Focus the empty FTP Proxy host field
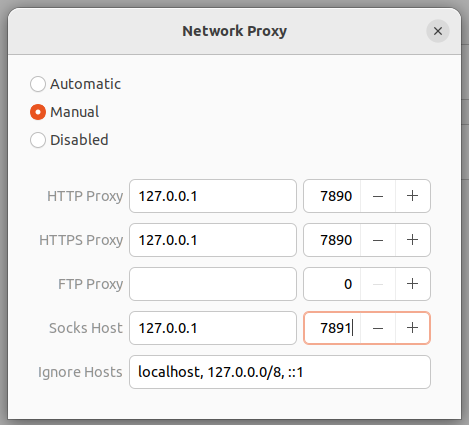 pos(213,284)
